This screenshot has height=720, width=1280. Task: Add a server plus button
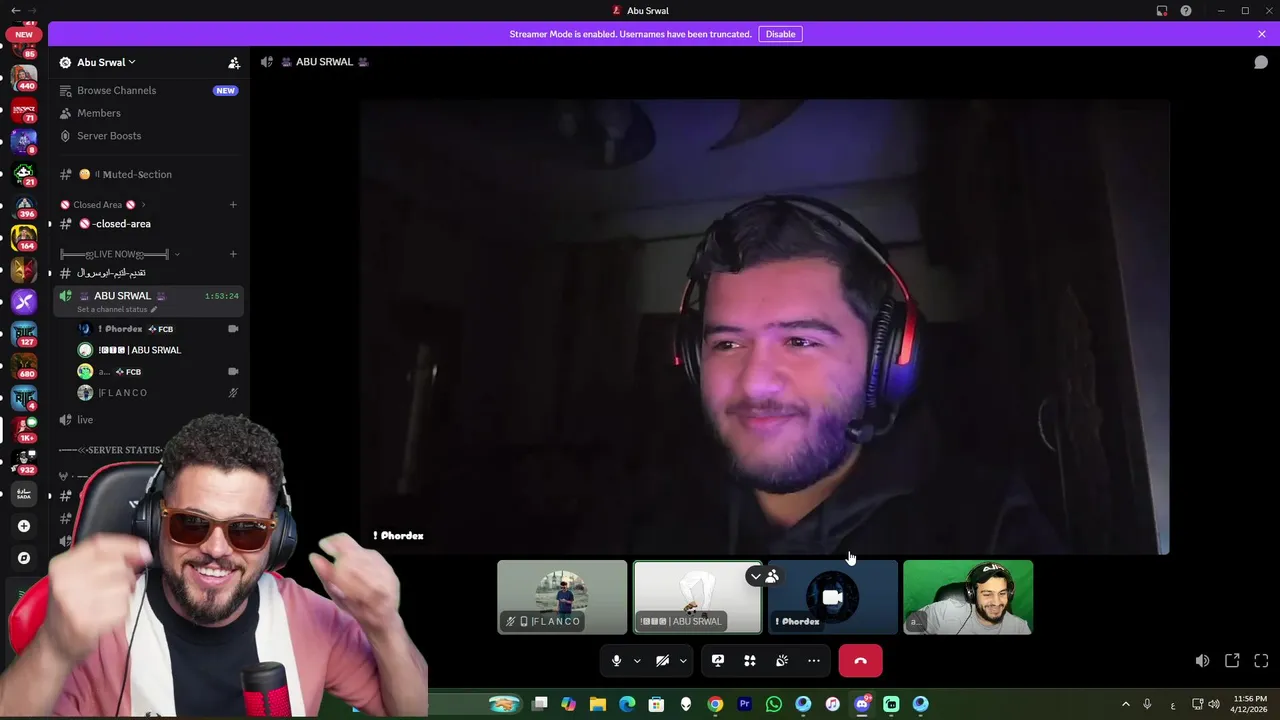click(24, 526)
